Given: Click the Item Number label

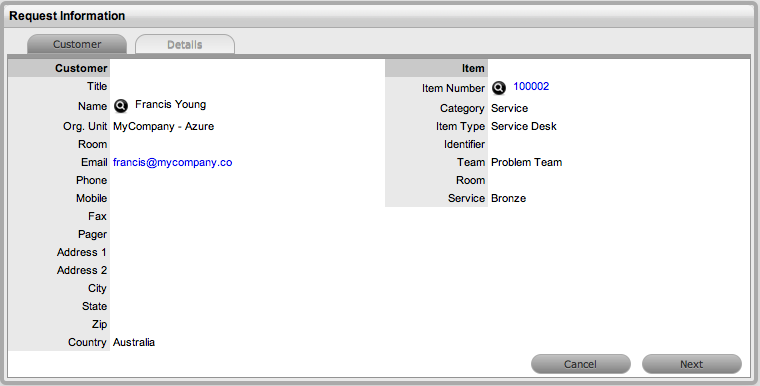Looking at the screenshot, I should pos(453,88).
